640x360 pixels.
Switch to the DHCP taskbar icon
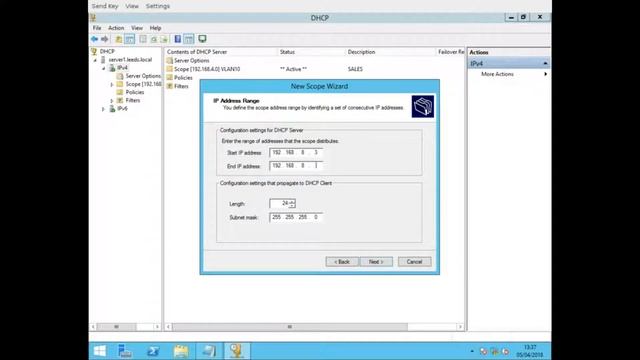point(237,351)
